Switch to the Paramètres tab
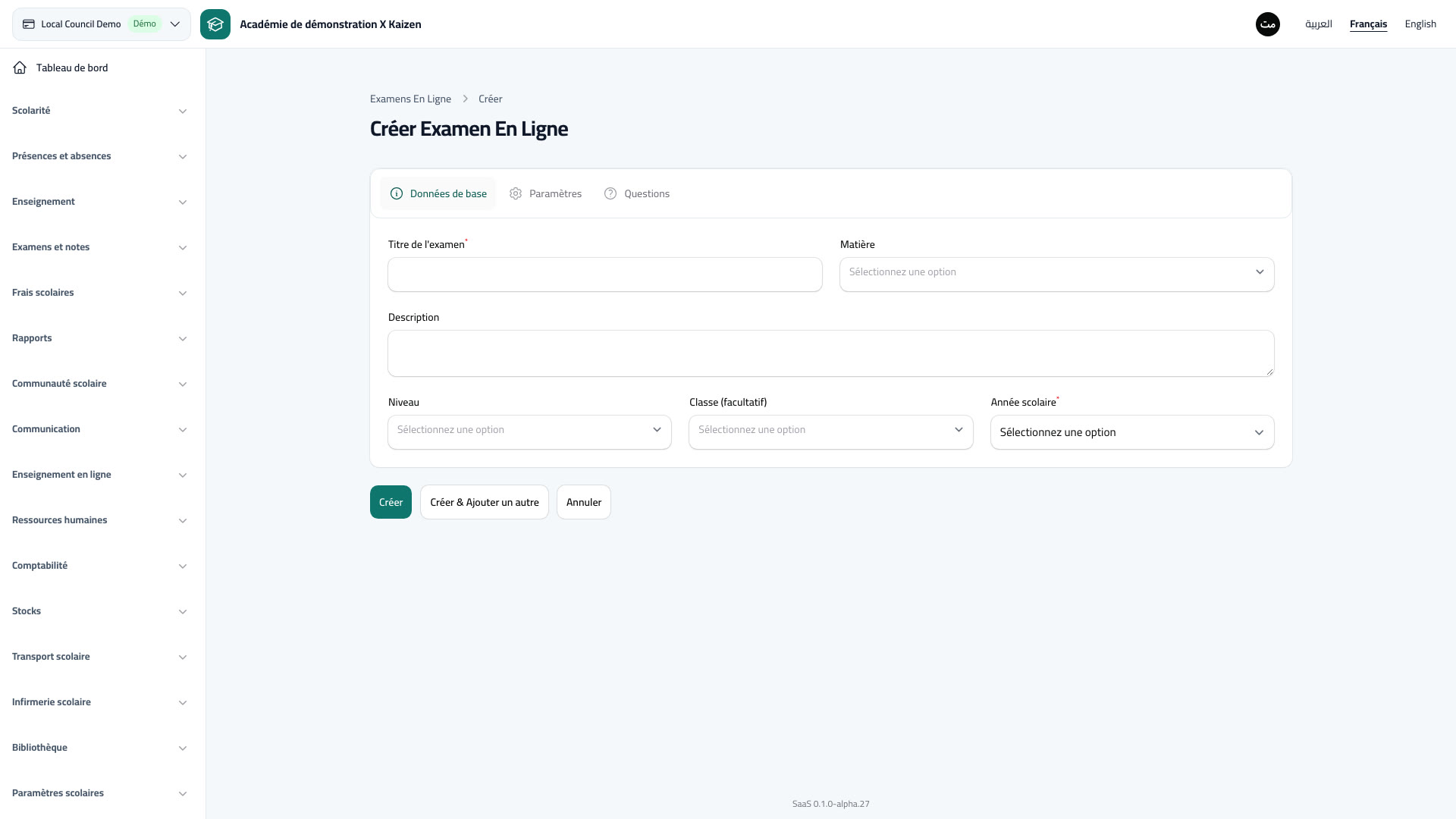1456x819 pixels. point(546,193)
